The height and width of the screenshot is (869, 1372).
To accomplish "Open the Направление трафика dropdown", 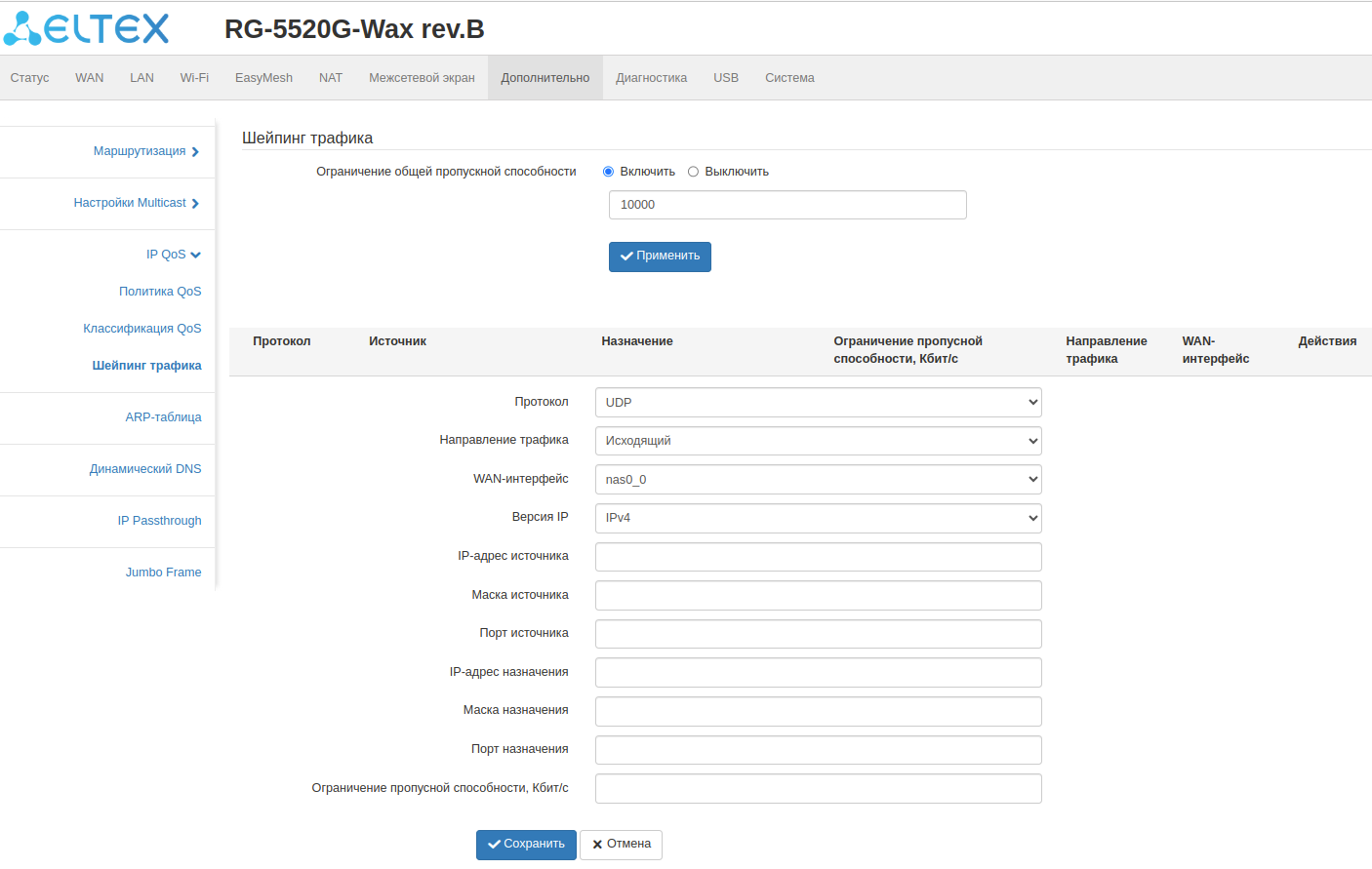I will pos(818,441).
